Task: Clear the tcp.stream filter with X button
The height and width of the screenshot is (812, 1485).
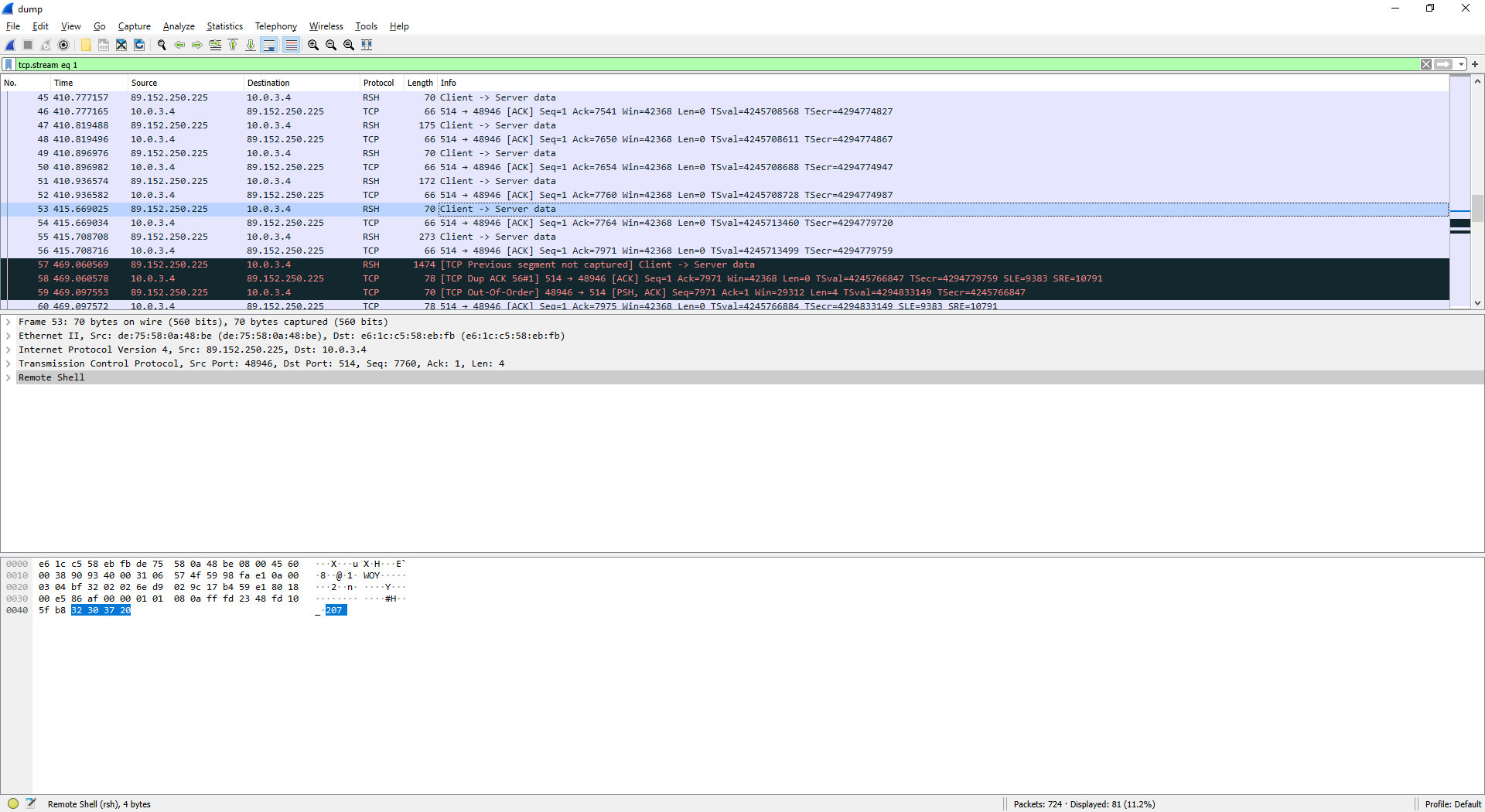Action: [1427, 64]
